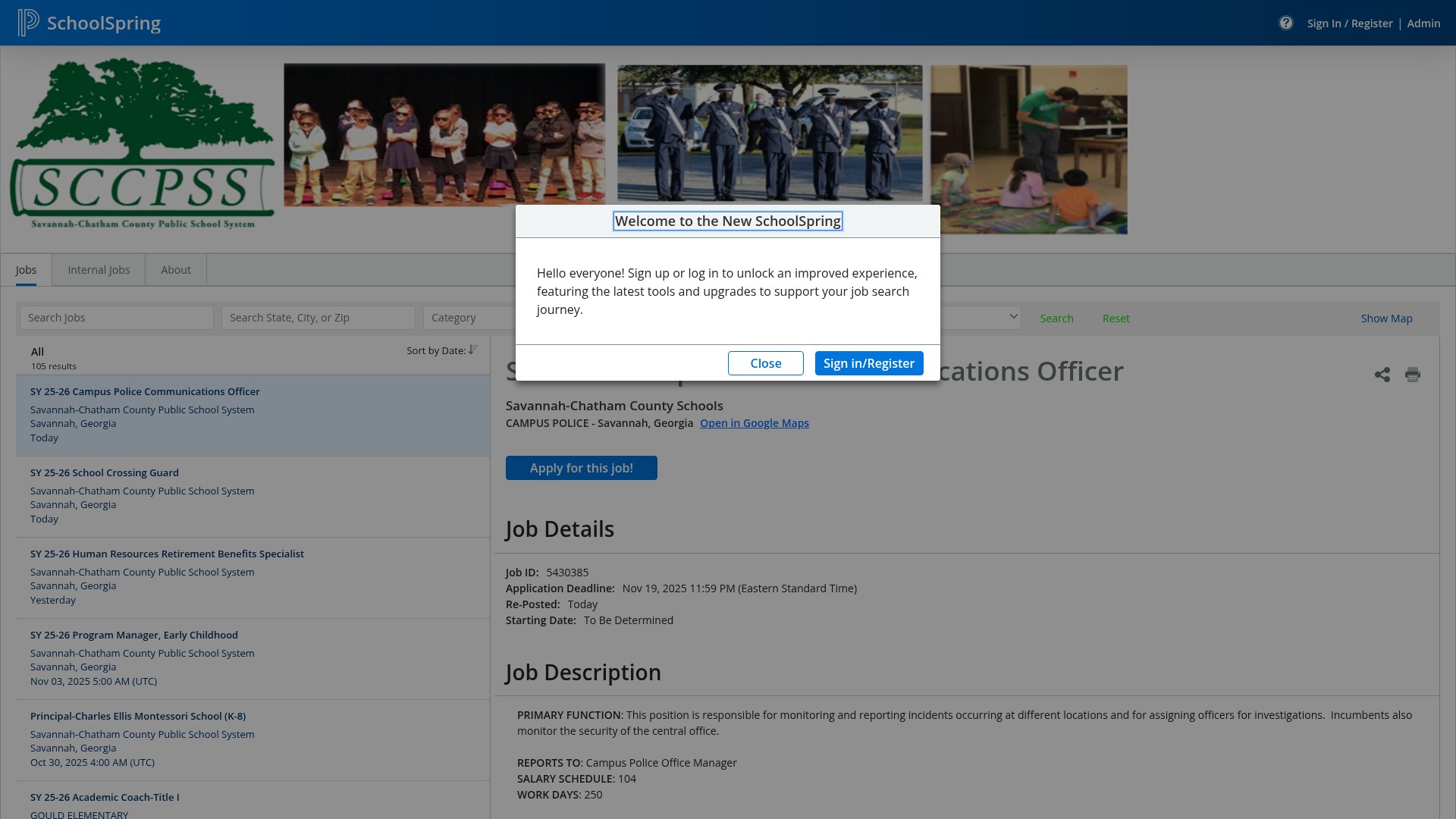Click the Savannah-Chatham County Schools heading
The width and height of the screenshot is (1456, 819).
[614, 406]
